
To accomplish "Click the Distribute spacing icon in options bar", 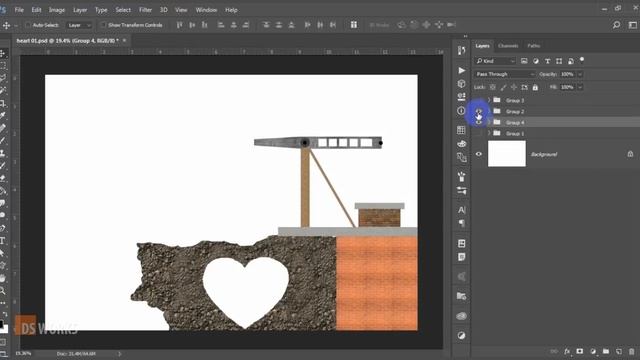I will pyautogui.click(x=353, y=25).
